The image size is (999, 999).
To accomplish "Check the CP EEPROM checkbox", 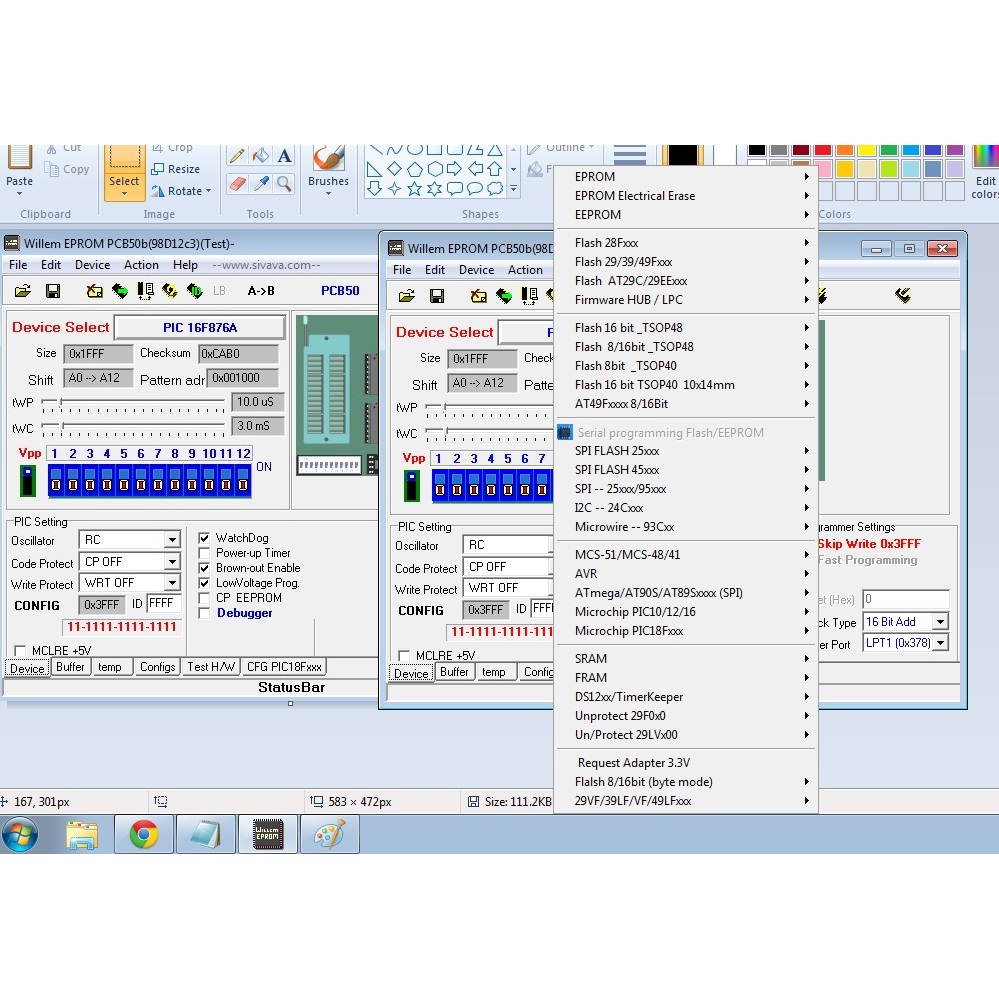I will [205, 598].
